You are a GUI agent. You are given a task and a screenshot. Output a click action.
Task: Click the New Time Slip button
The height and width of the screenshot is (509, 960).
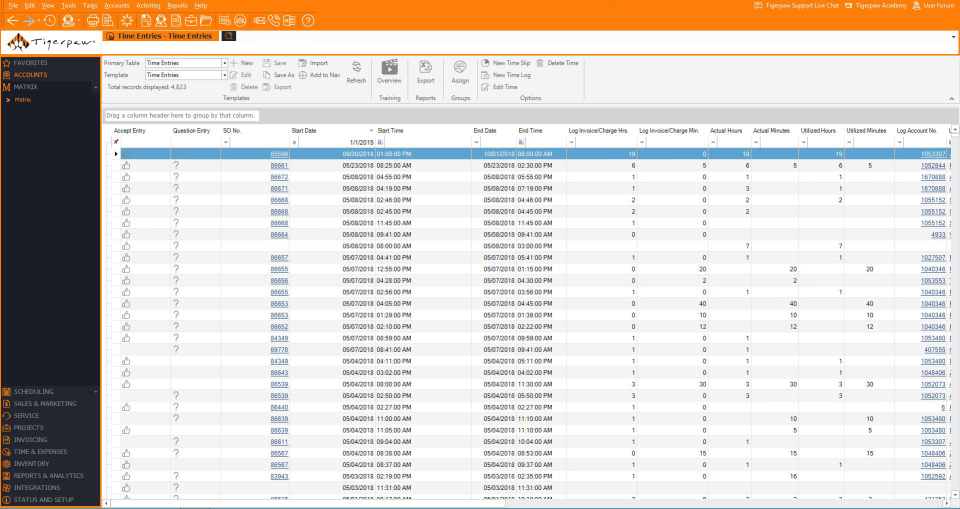pyautogui.click(x=506, y=63)
